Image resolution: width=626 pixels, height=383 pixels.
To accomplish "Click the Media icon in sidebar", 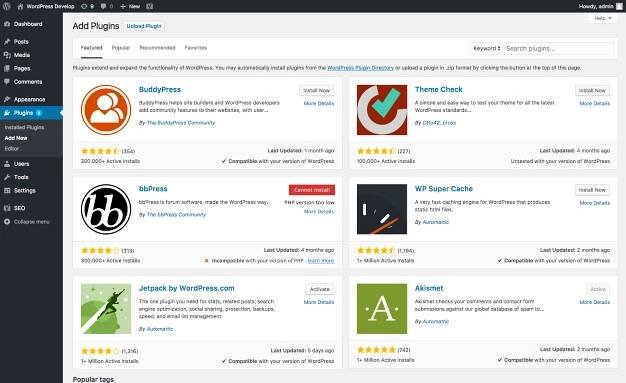I will point(7,55).
